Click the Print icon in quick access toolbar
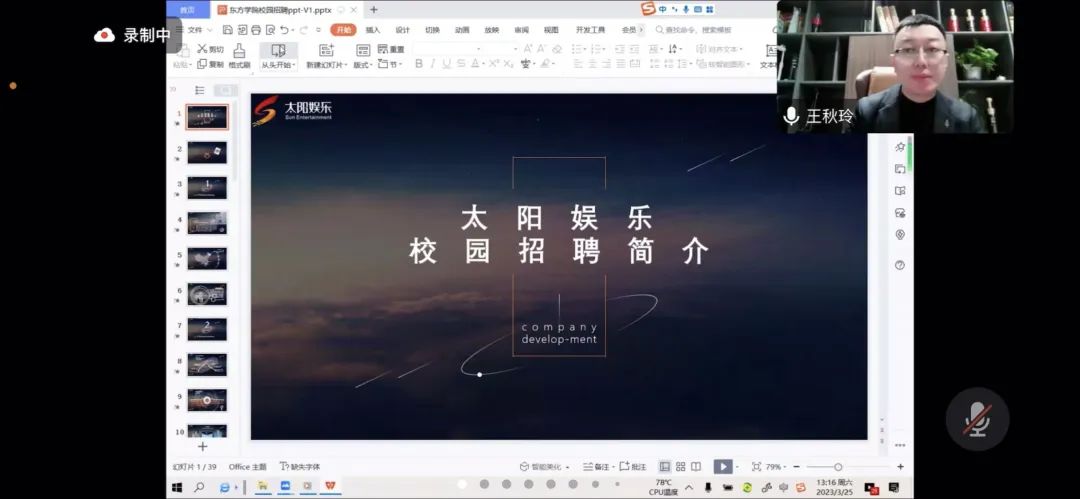 click(256, 30)
